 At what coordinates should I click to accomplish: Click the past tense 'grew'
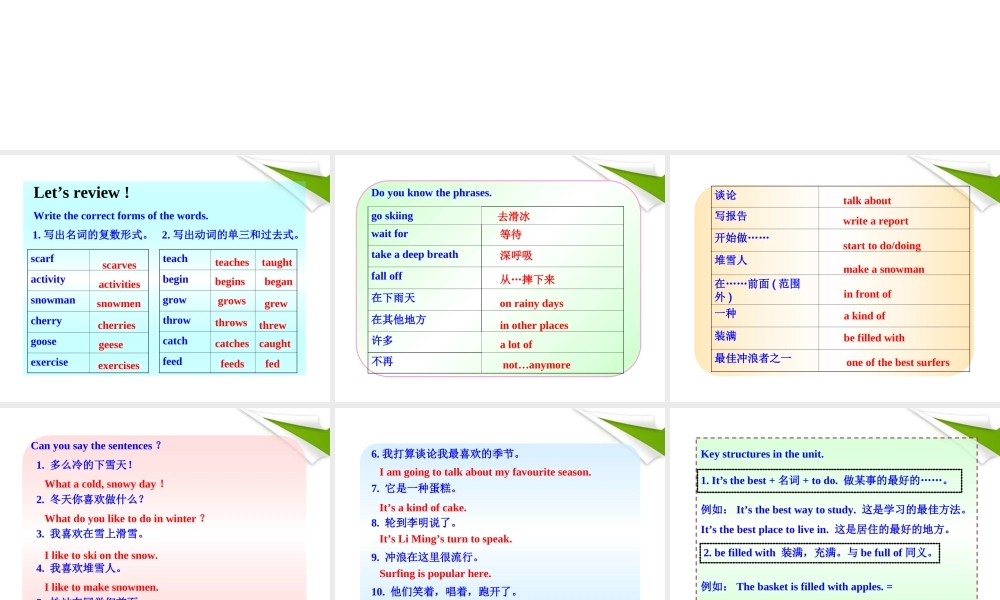(x=276, y=304)
